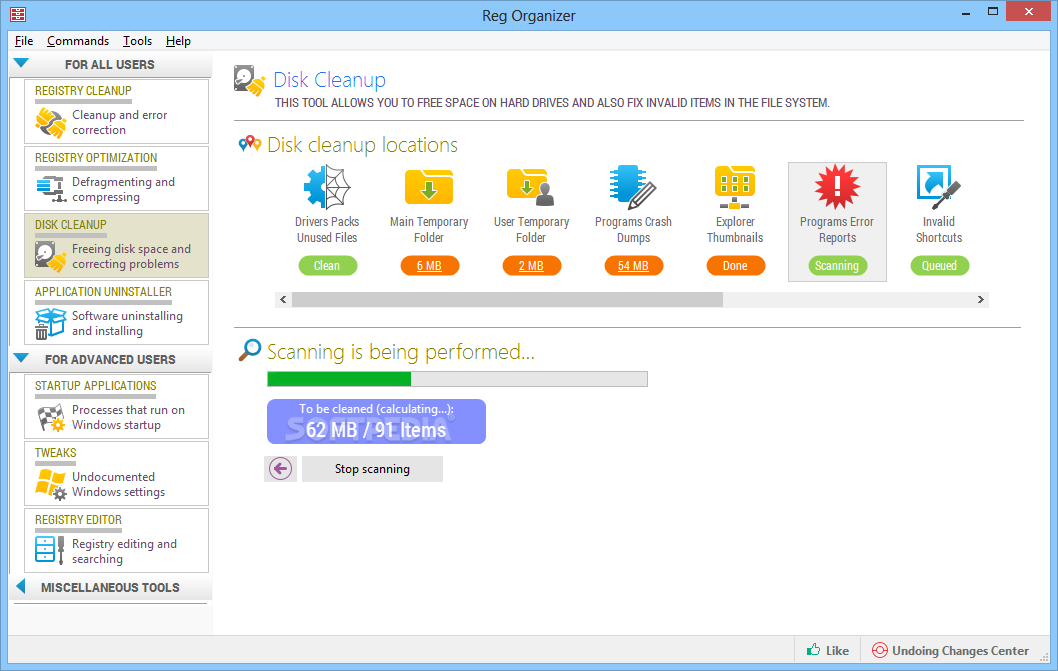Click 'Undocumented Windows settings' text
Viewport: 1058px width, 671px height.
tap(119, 484)
